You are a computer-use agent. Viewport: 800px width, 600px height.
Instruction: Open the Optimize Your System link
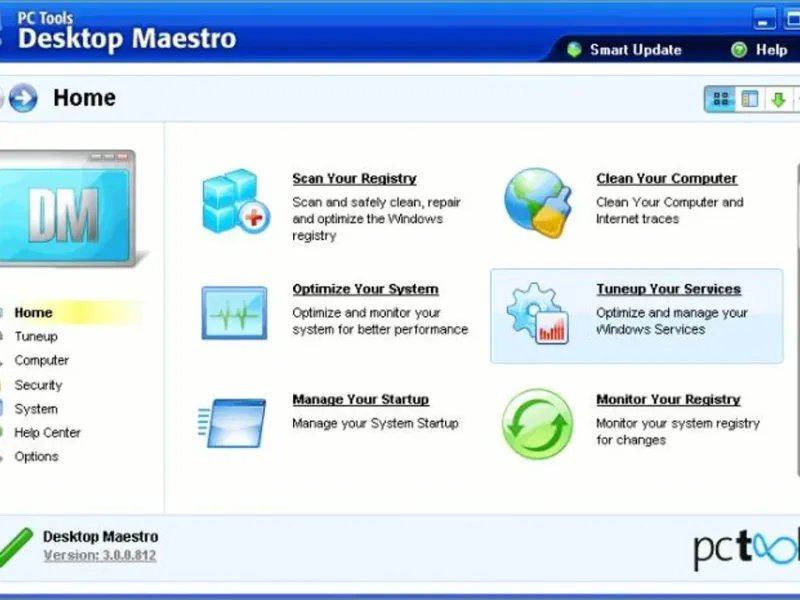[365, 289]
